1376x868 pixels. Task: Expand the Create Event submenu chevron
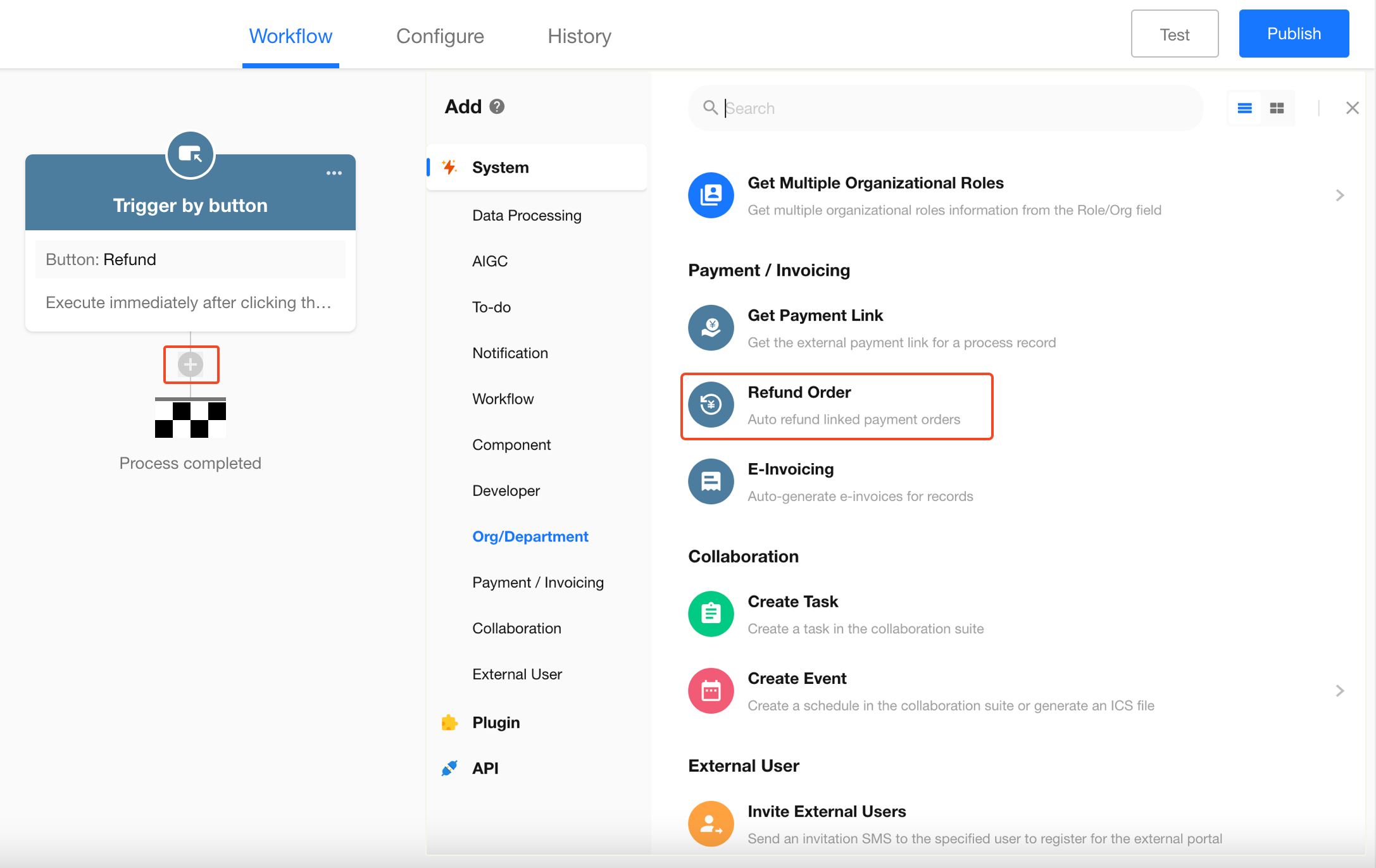coord(1339,691)
